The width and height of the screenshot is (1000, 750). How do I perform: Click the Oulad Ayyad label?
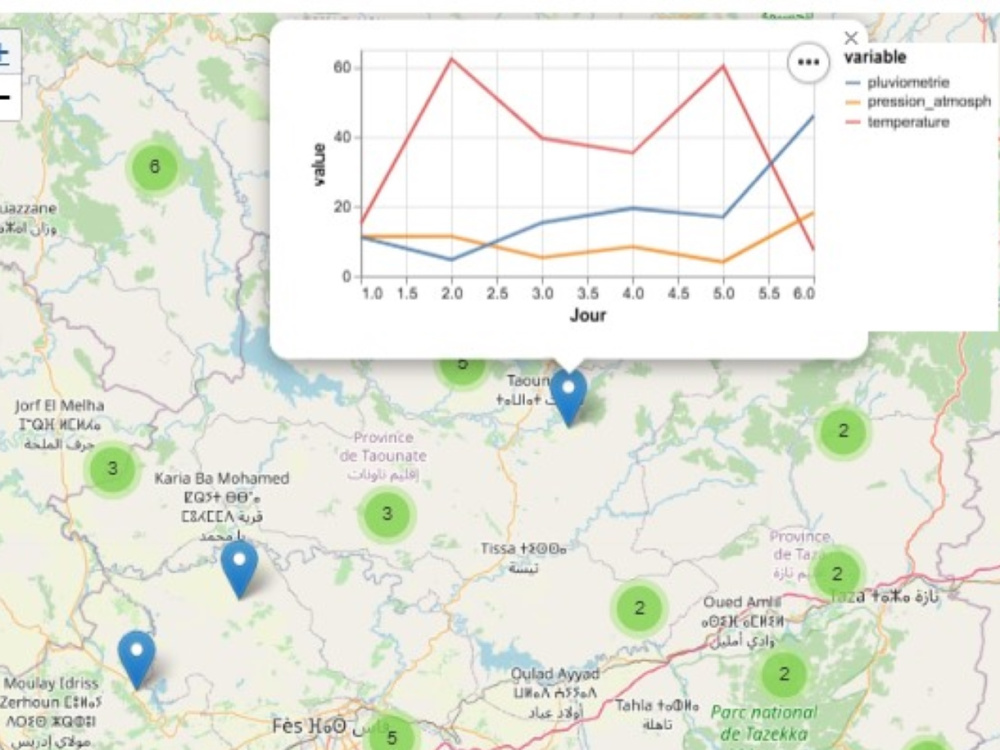tap(555, 693)
